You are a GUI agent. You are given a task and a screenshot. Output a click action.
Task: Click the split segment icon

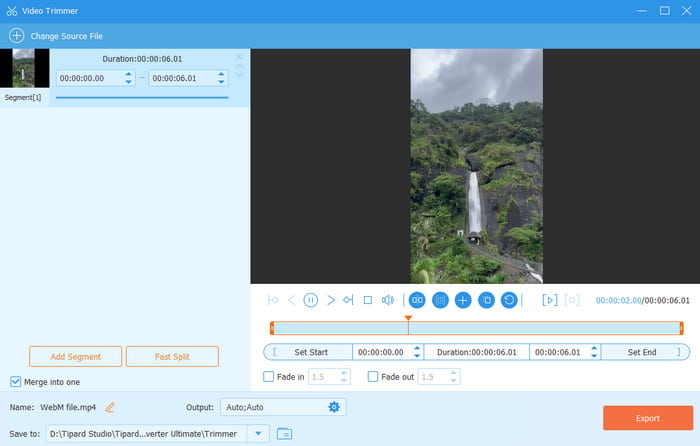click(417, 300)
